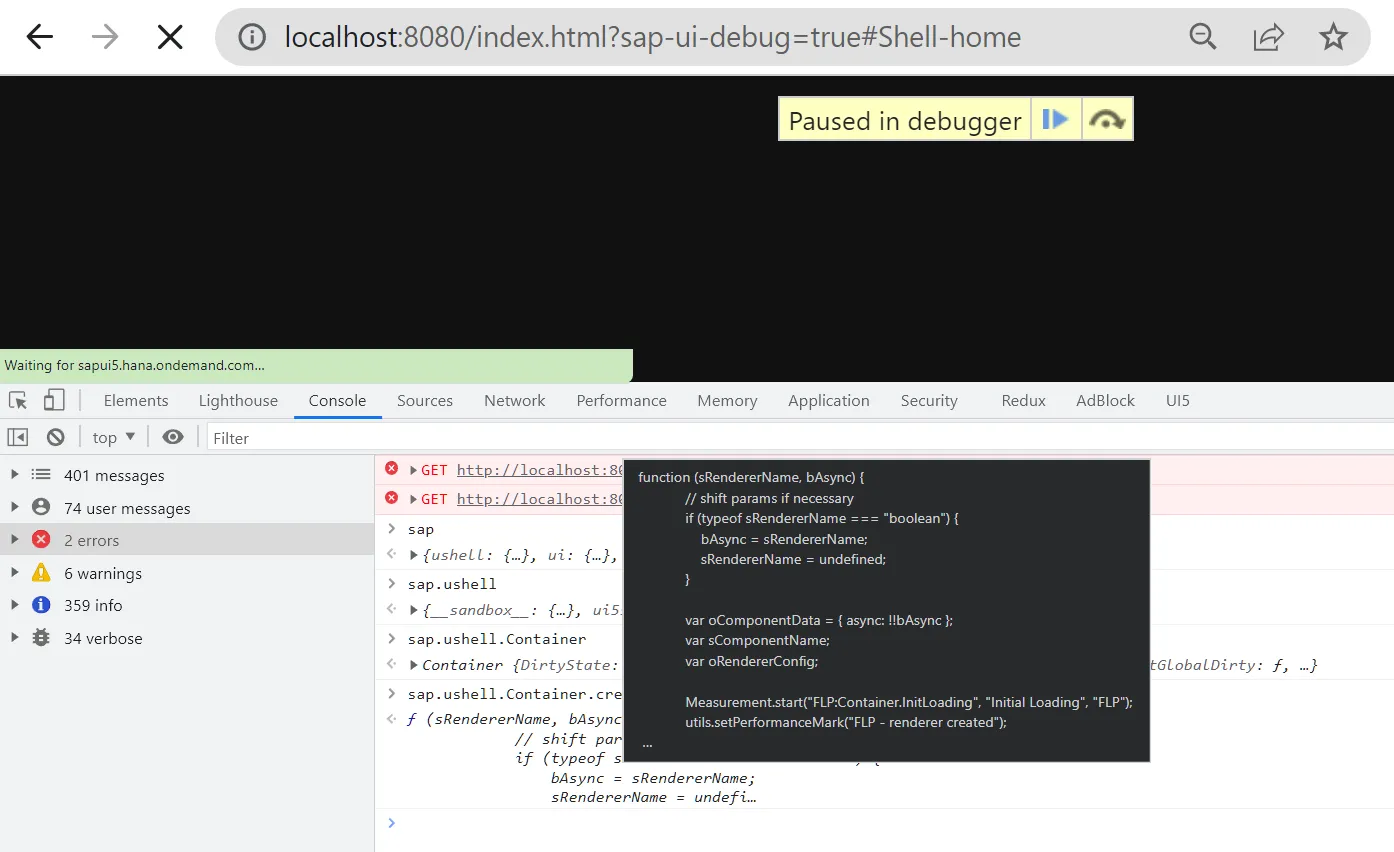Select the 6 warnings sidebar row
The image size is (1394, 852).
click(187, 573)
